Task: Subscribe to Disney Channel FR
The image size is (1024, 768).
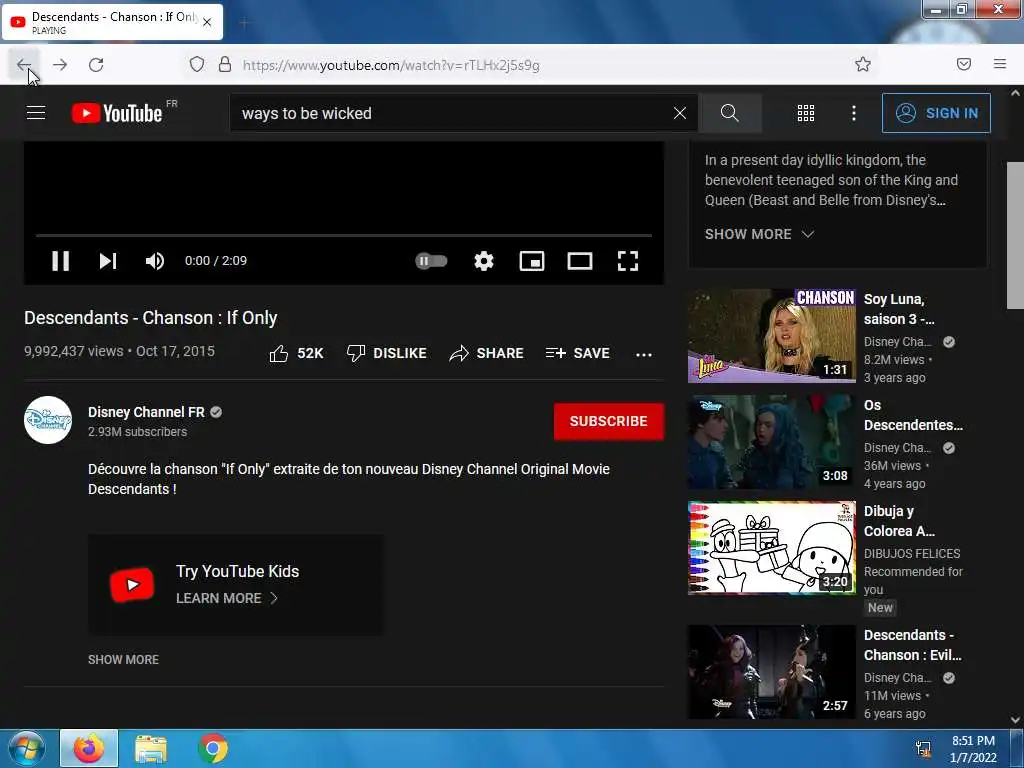Action: [609, 421]
